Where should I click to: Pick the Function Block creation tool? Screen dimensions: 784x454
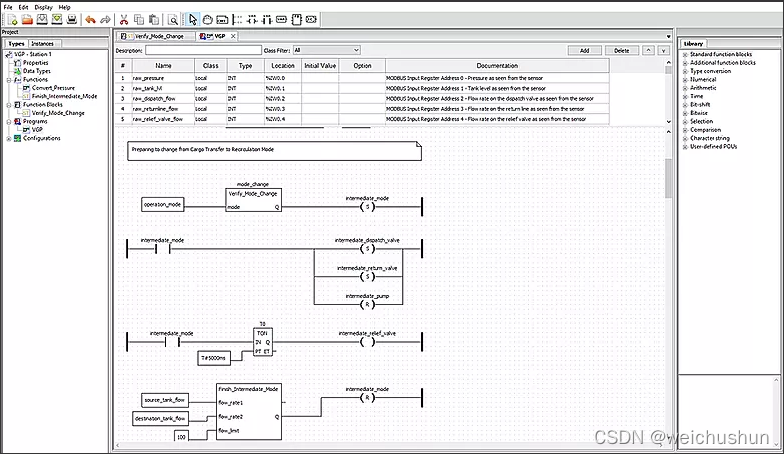pos(297,20)
